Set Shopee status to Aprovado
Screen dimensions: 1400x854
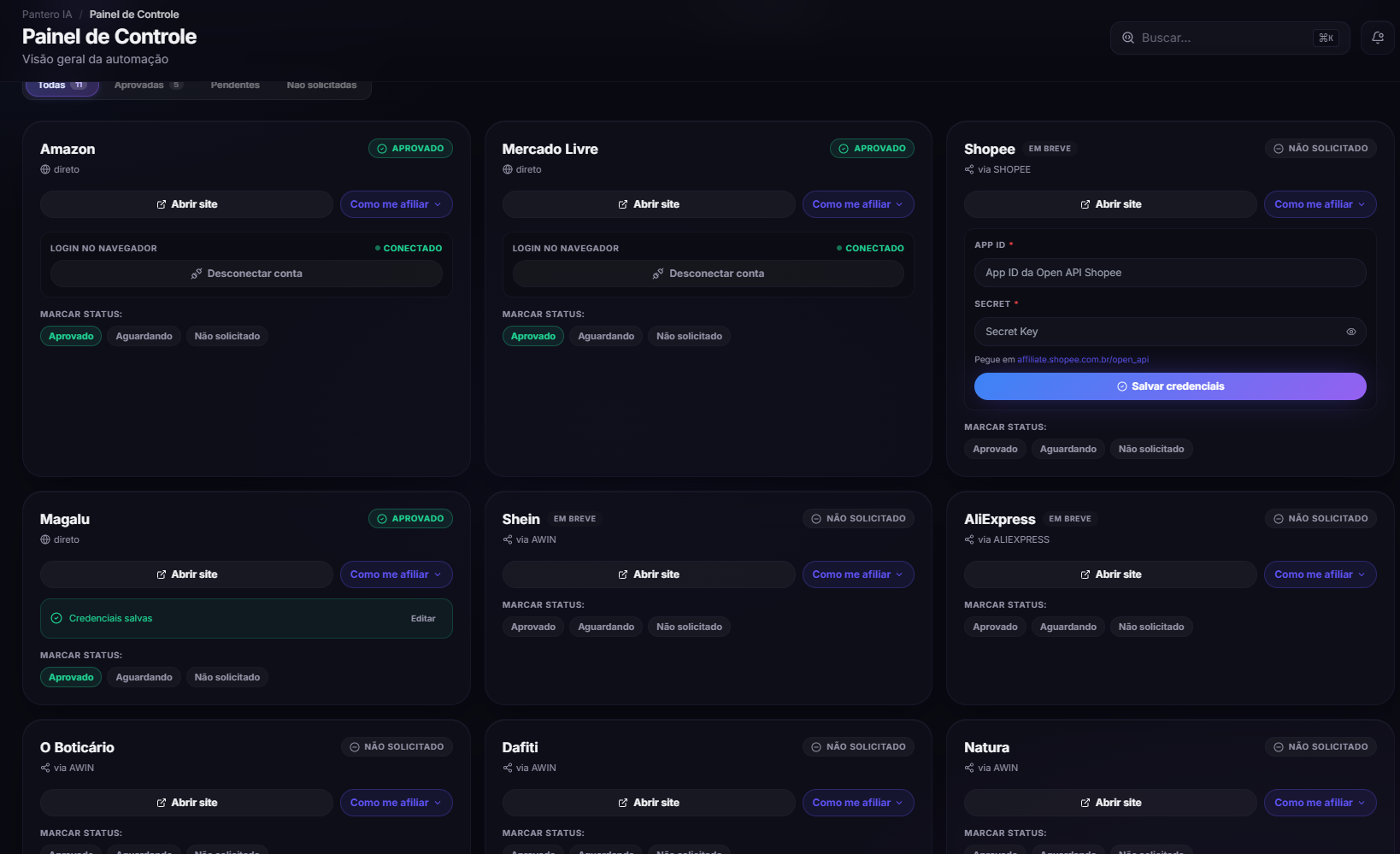pos(995,449)
